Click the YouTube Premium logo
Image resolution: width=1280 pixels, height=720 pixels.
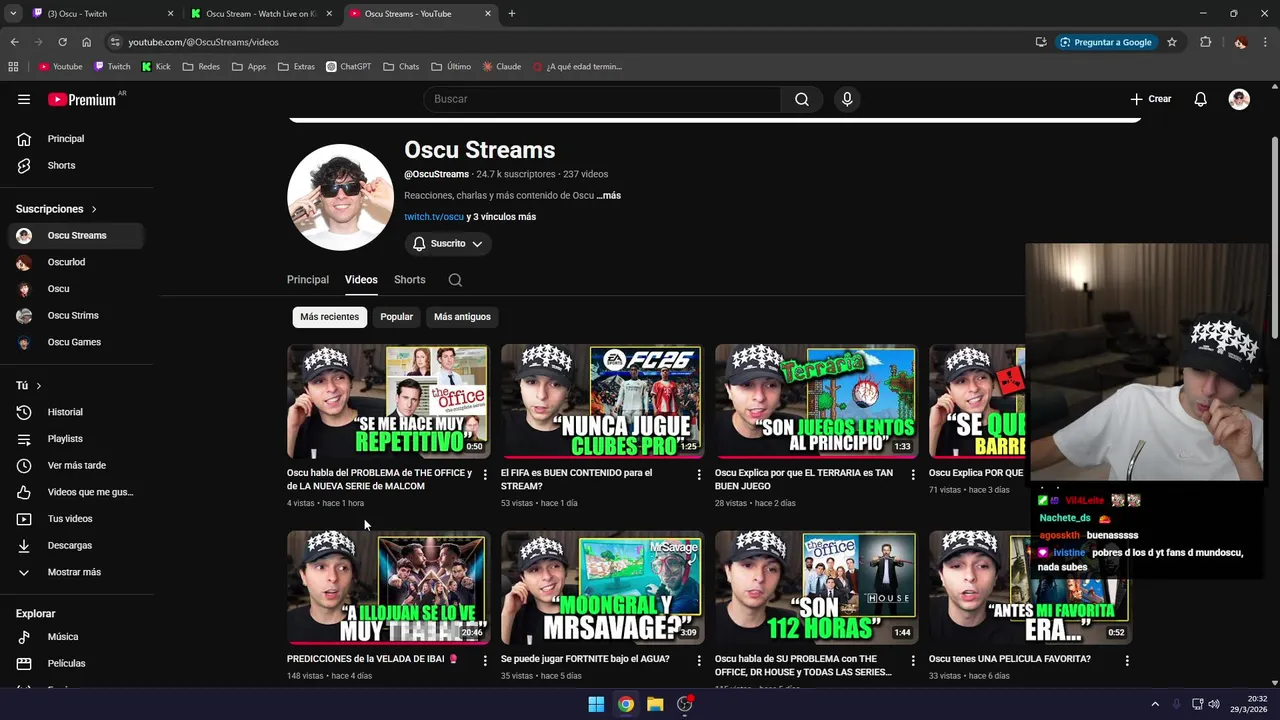[84, 99]
